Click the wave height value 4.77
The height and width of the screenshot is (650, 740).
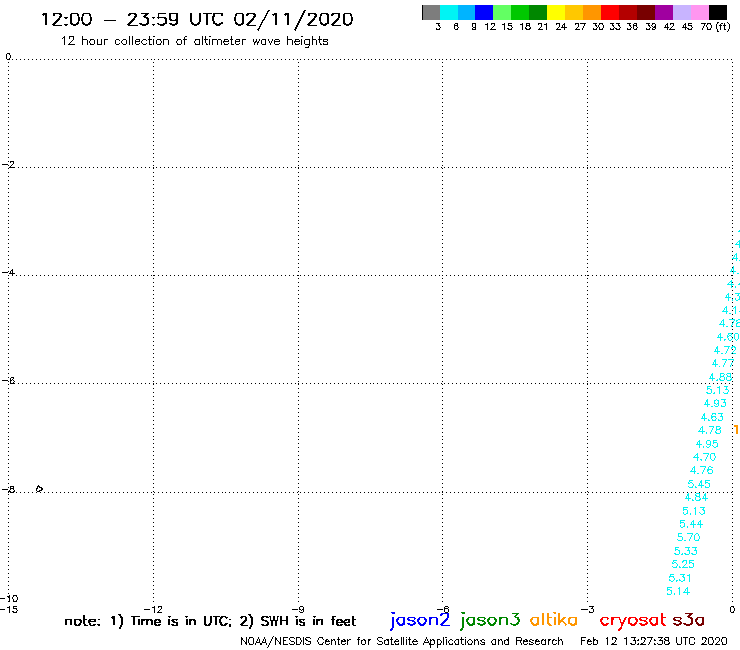click(x=723, y=363)
